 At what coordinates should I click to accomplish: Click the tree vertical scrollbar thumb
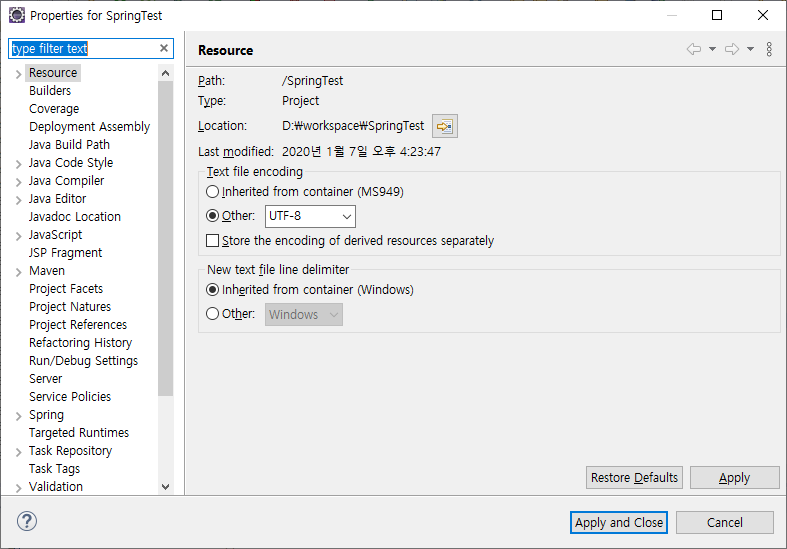point(165,238)
